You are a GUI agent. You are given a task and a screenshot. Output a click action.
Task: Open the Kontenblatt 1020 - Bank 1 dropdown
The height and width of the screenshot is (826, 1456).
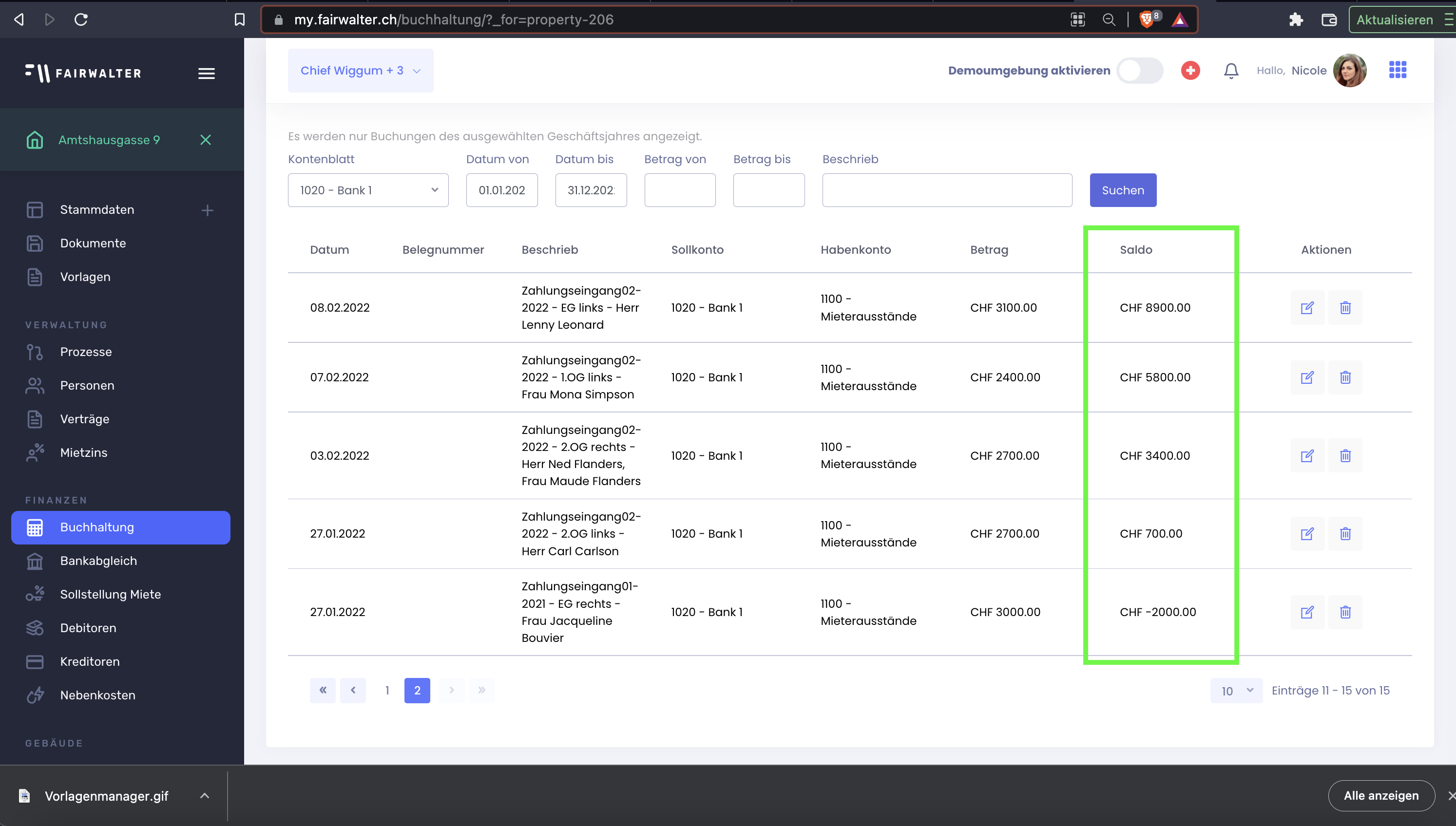click(368, 190)
